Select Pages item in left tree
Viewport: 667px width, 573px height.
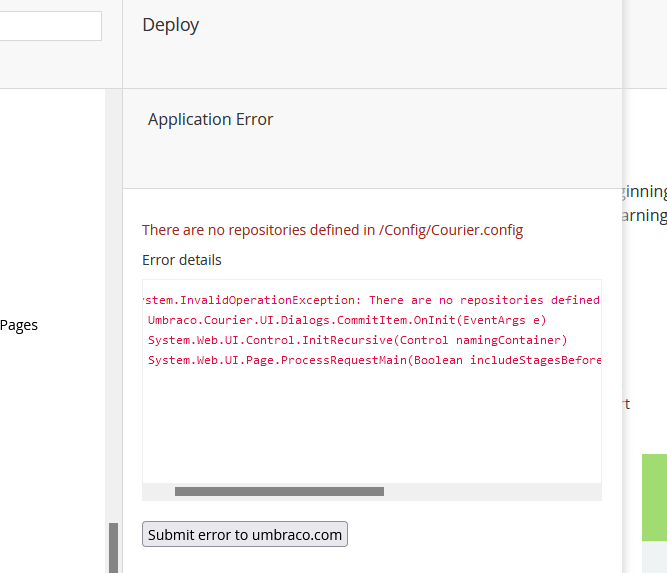pyautogui.click(x=19, y=325)
